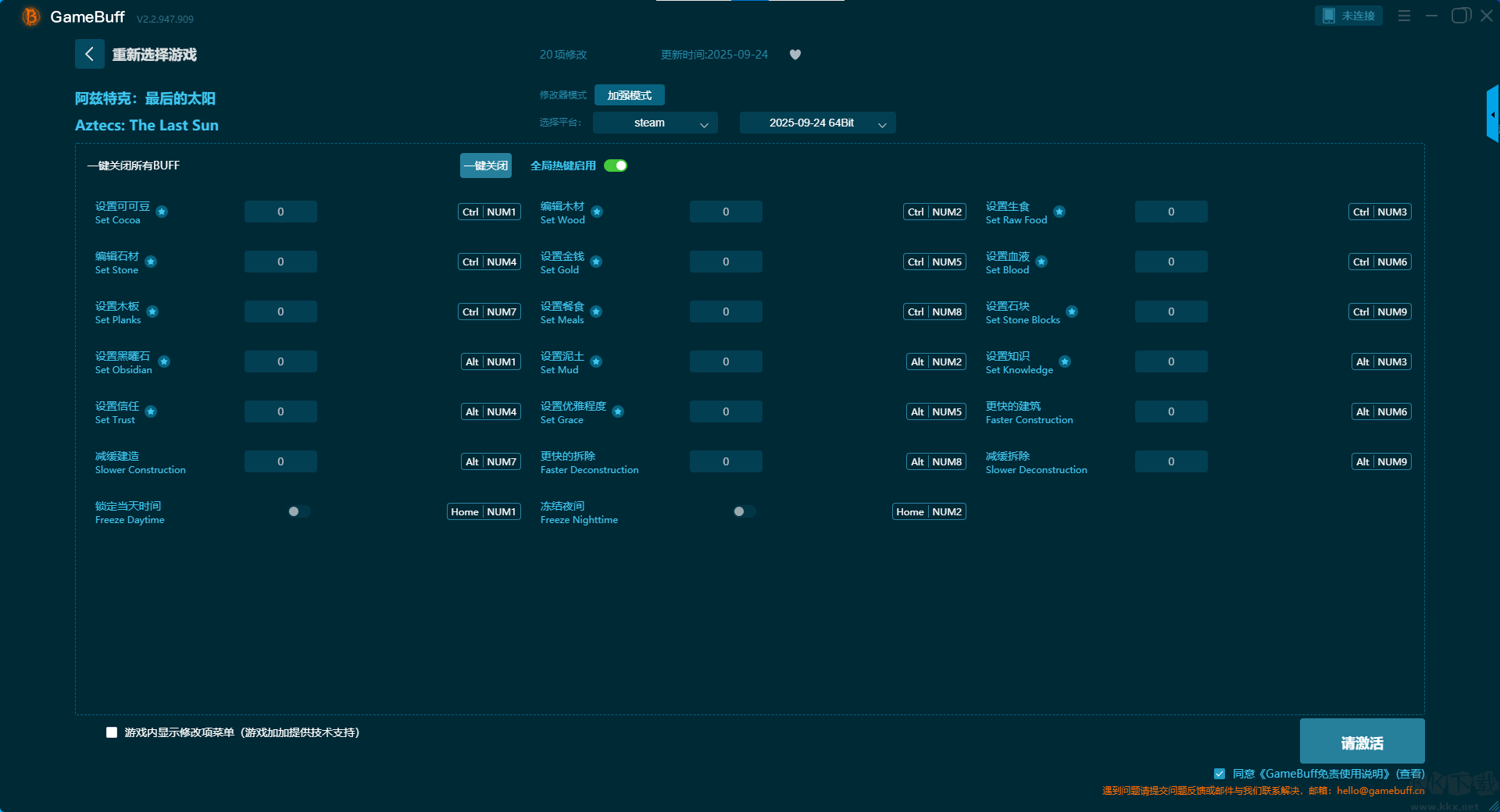Click Ctrl NUM5 hotkey for Set Gold
Image resolution: width=1500 pixels, height=812 pixels.
pyautogui.click(x=934, y=262)
